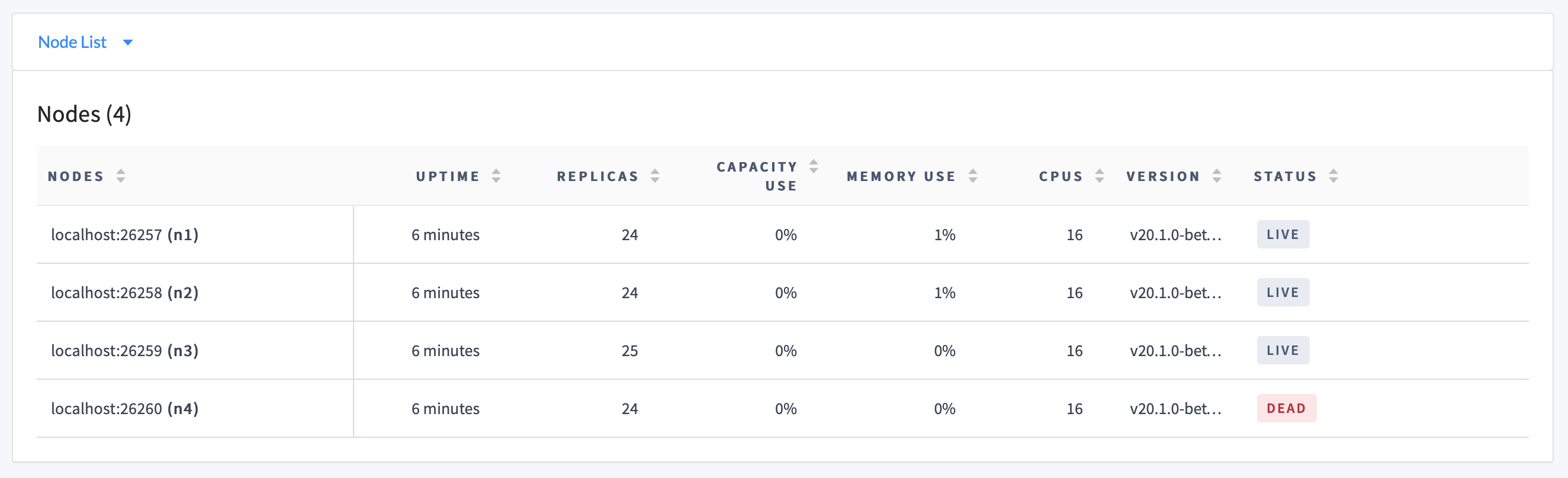The image size is (1568, 478).
Task: Open the Node List dropdown arrow
Action: (x=128, y=43)
